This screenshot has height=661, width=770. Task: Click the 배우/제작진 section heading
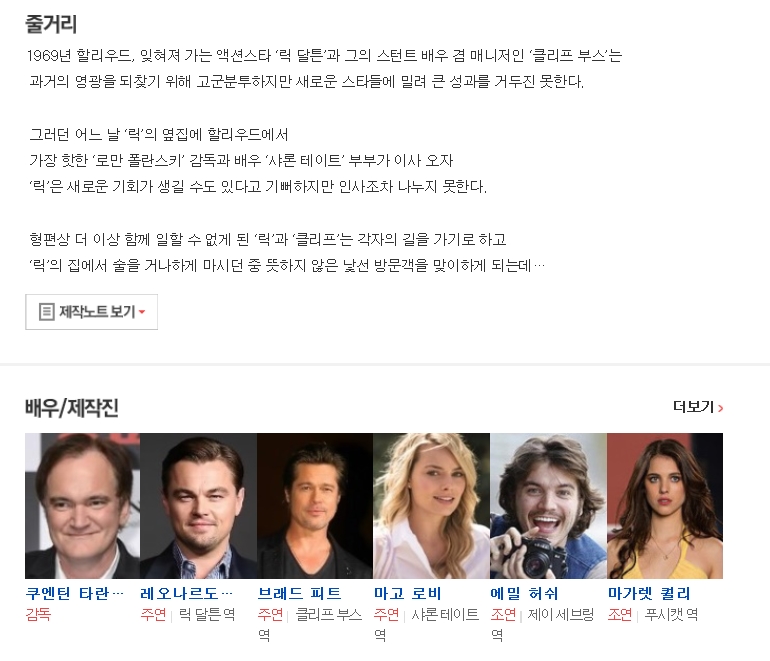(72, 408)
